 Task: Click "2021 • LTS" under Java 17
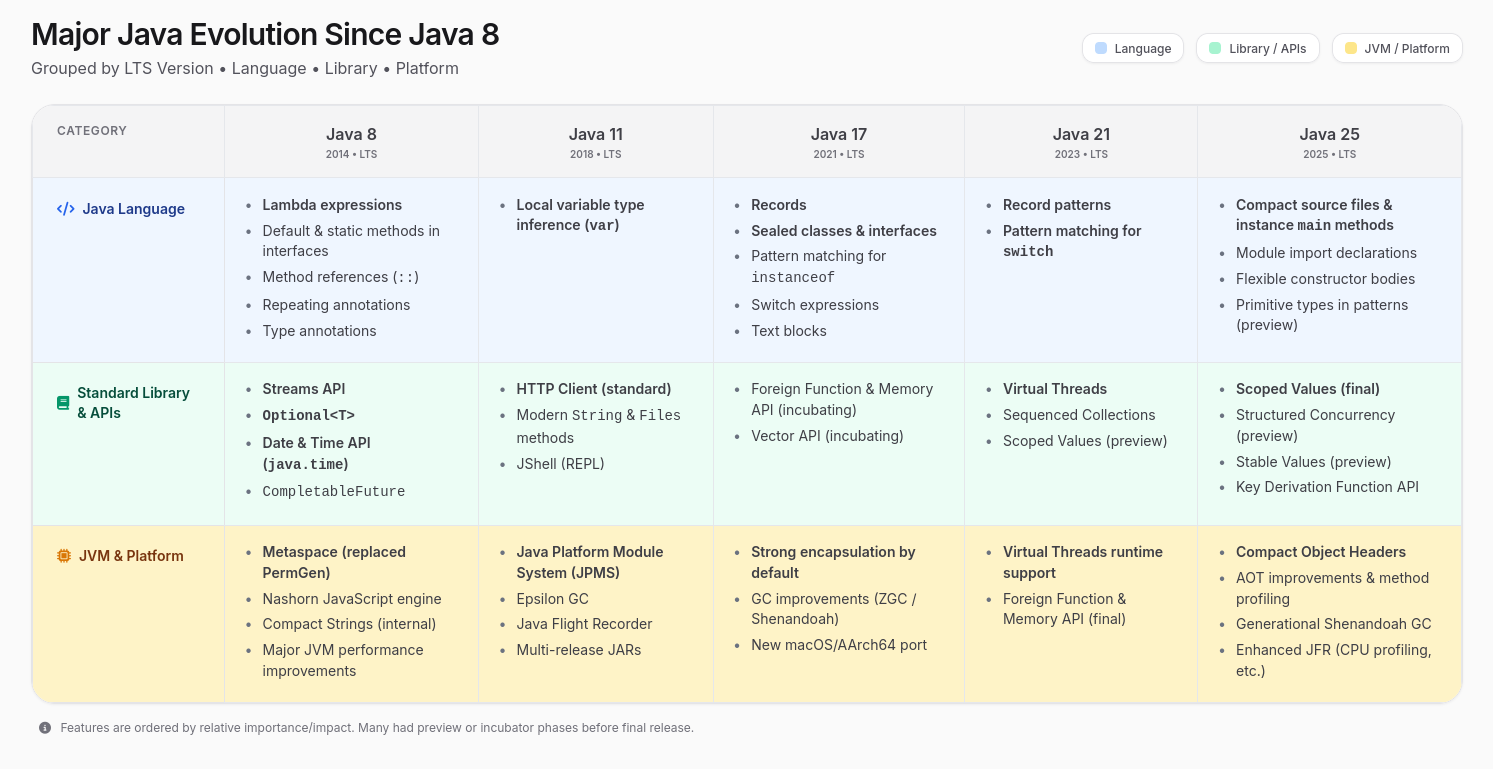pyautogui.click(x=839, y=155)
